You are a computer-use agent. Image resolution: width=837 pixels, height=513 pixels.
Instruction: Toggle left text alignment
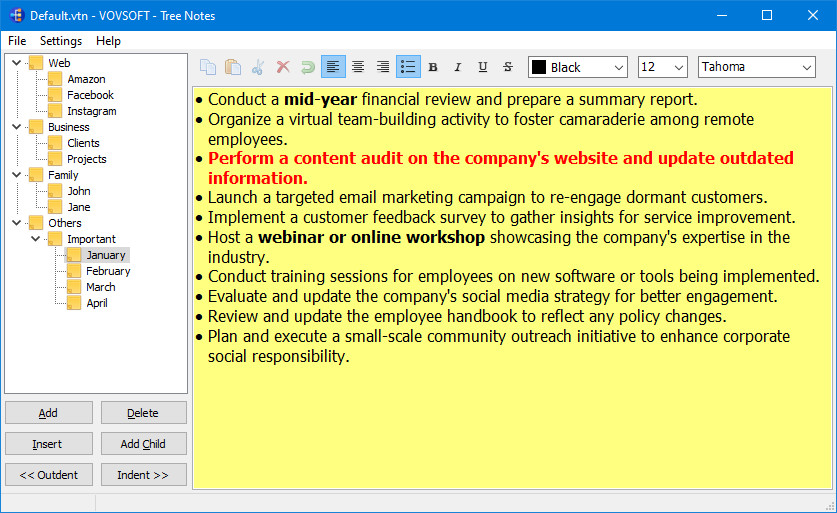pyautogui.click(x=333, y=67)
